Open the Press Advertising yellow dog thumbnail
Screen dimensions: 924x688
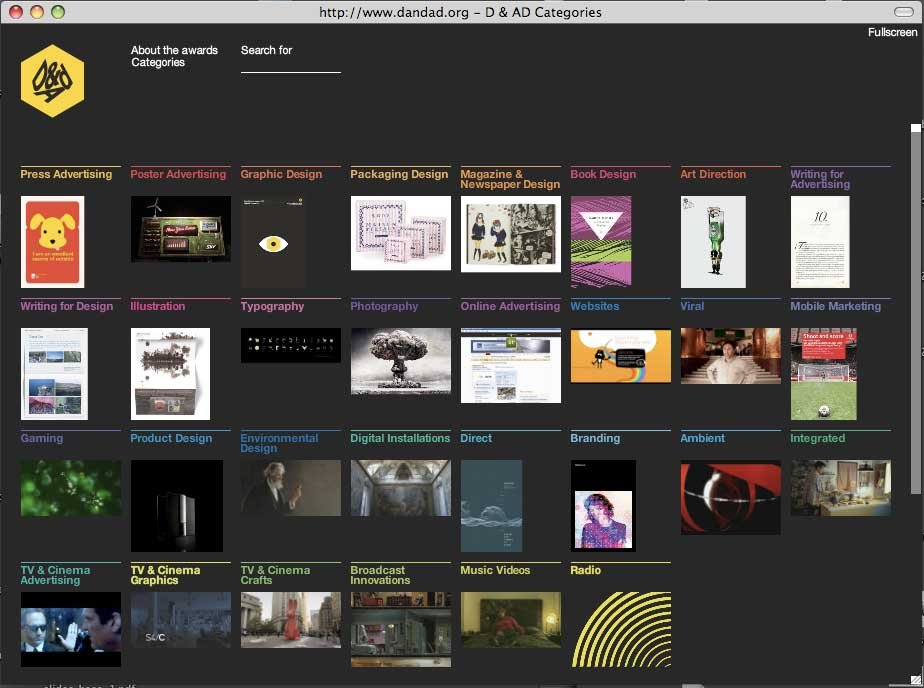pos(52,241)
